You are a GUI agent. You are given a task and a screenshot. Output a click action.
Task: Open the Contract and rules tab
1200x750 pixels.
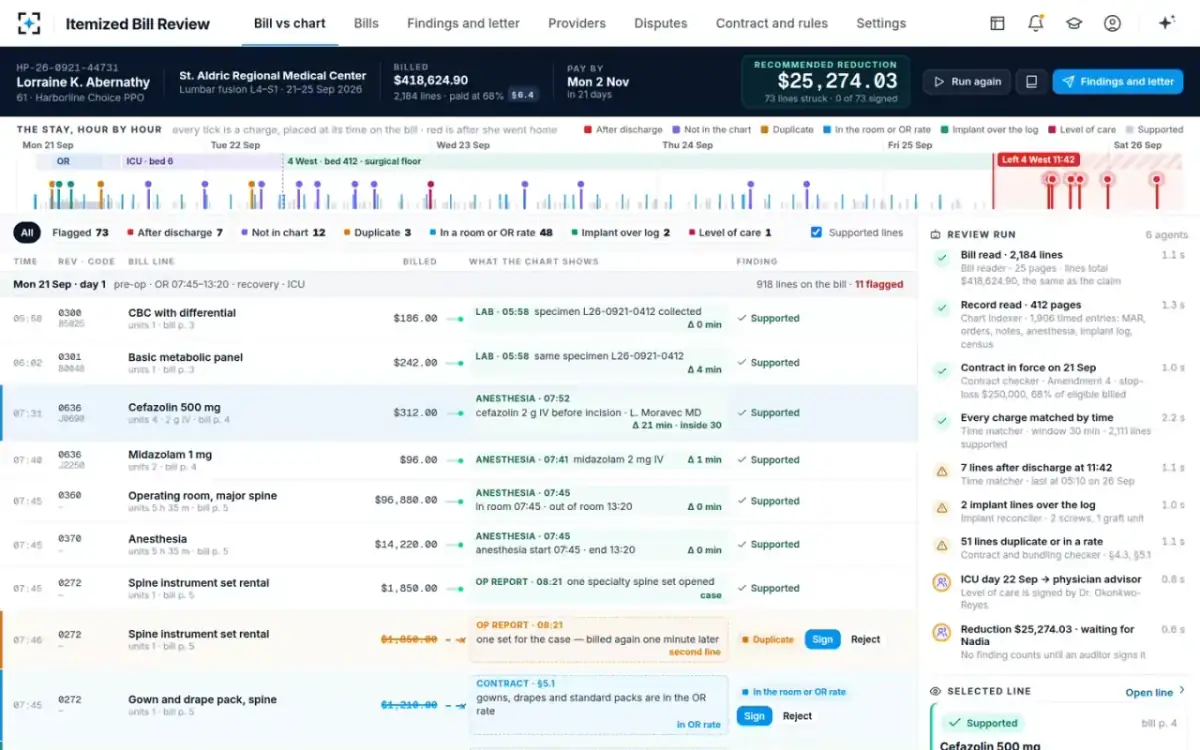[x=772, y=23]
